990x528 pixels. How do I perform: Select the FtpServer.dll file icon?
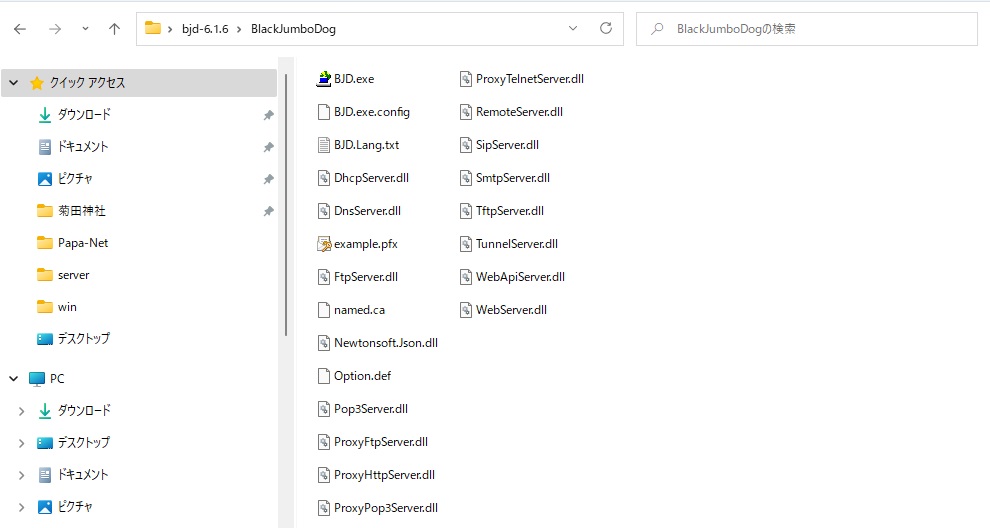click(323, 277)
